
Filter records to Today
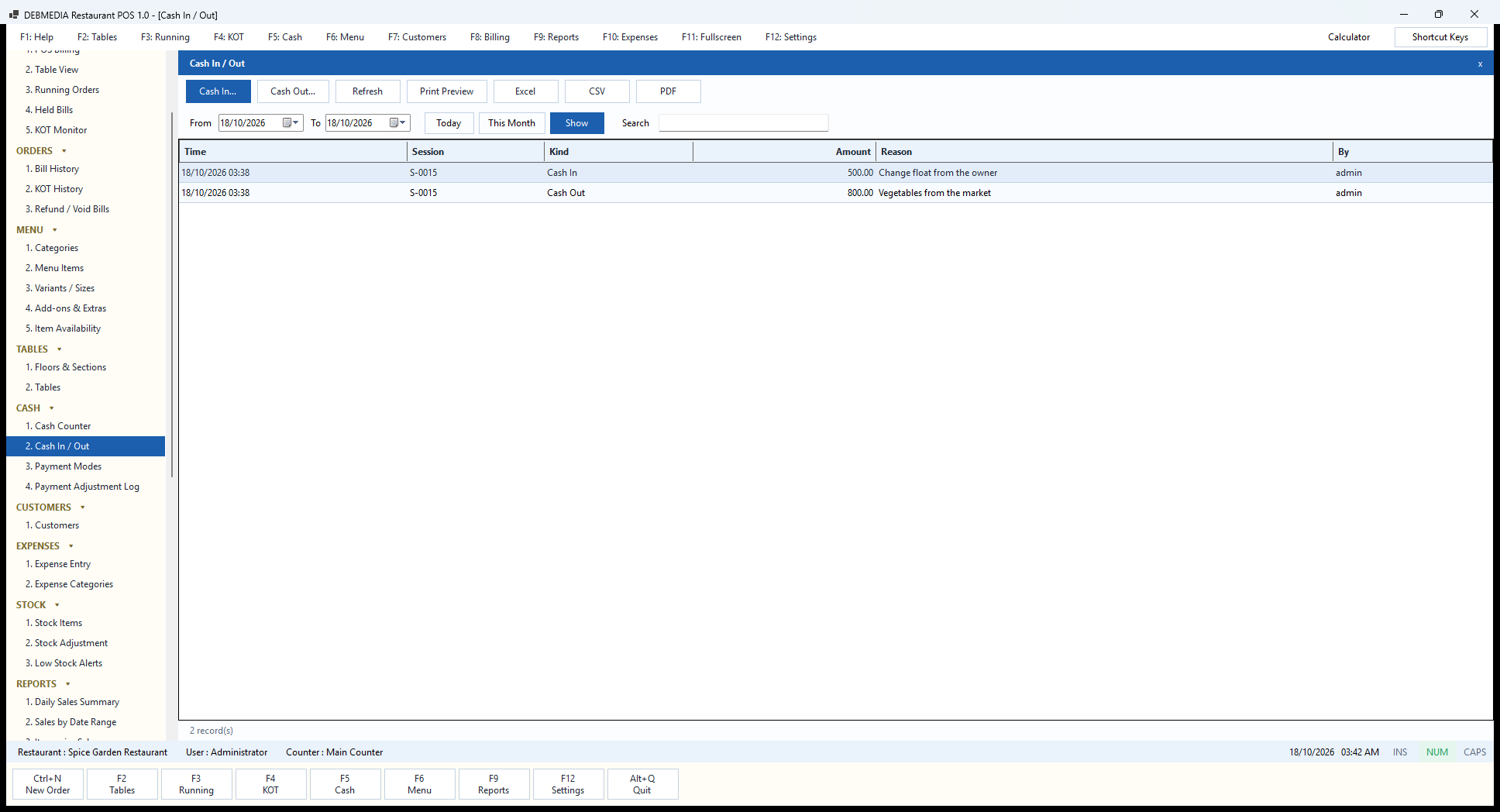pos(449,123)
